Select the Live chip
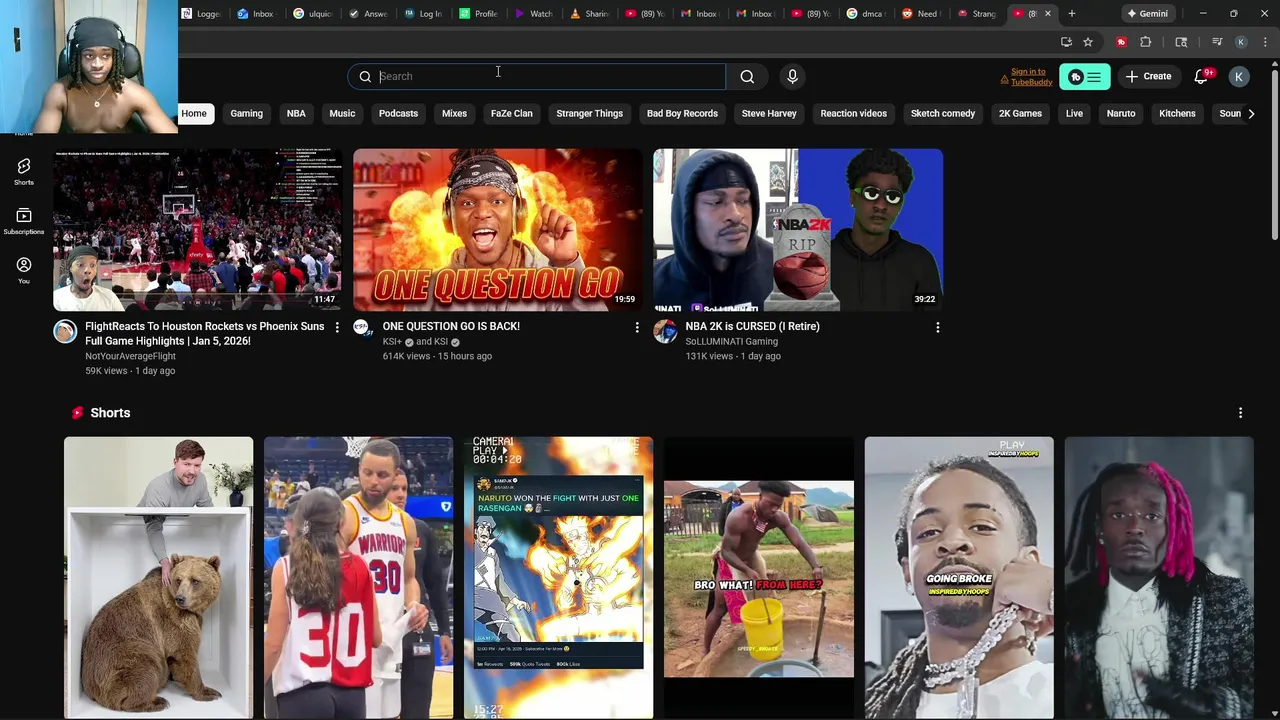This screenshot has width=1280, height=720. click(x=1074, y=113)
